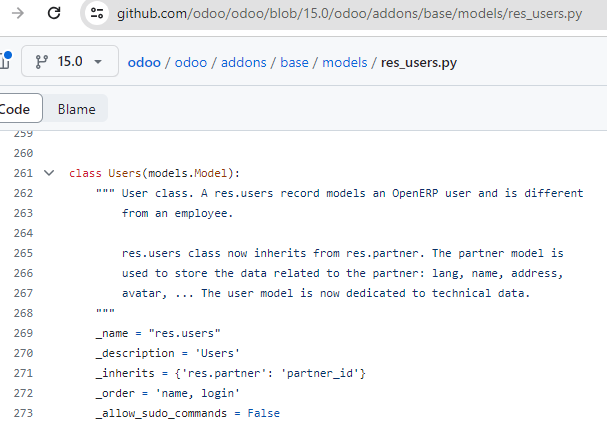Select line number 261
The width and height of the screenshot is (607, 425).
click(23, 173)
